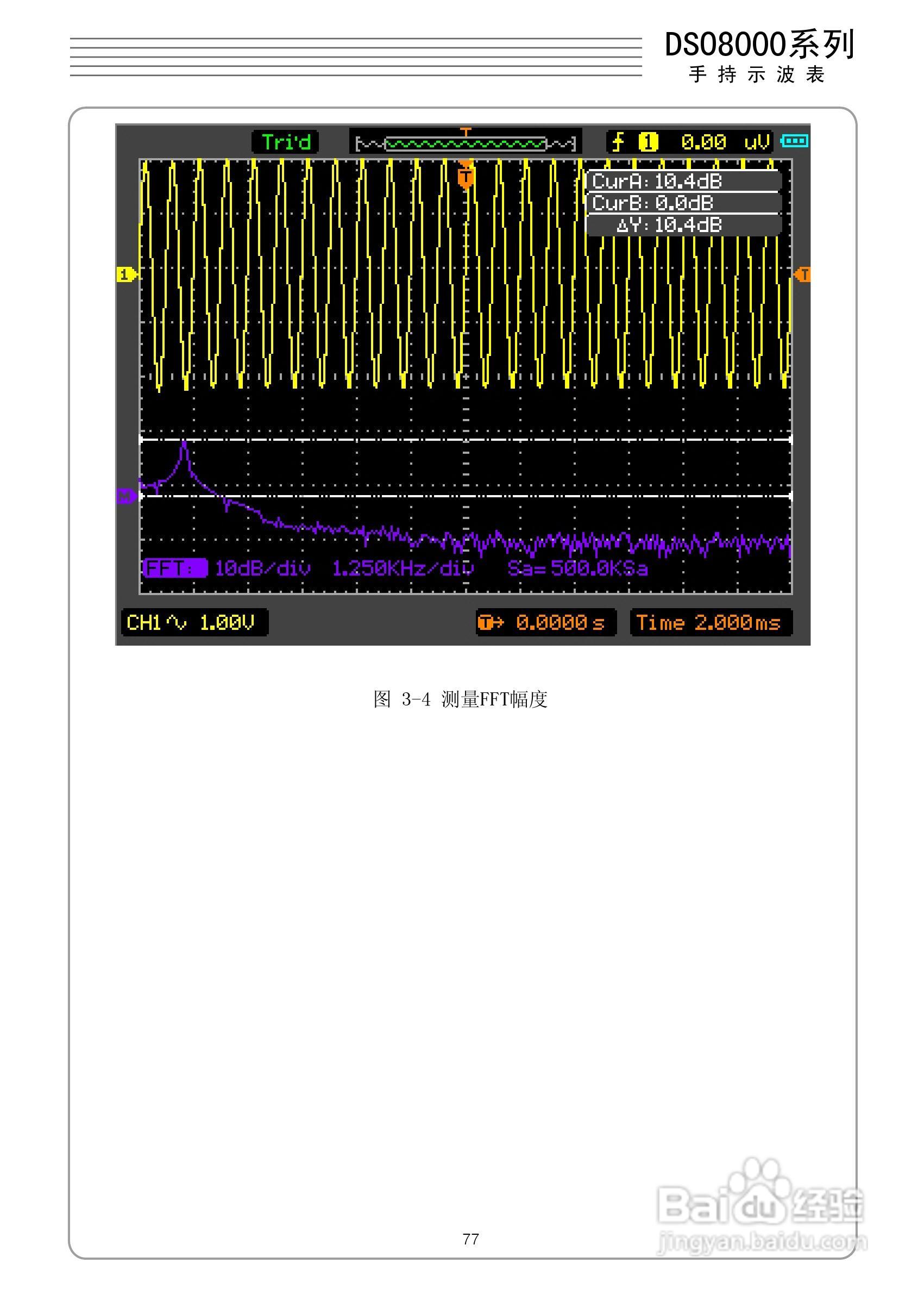Click the yellow channel 1 trigger source badge
The image size is (924, 1294).
(648, 142)
